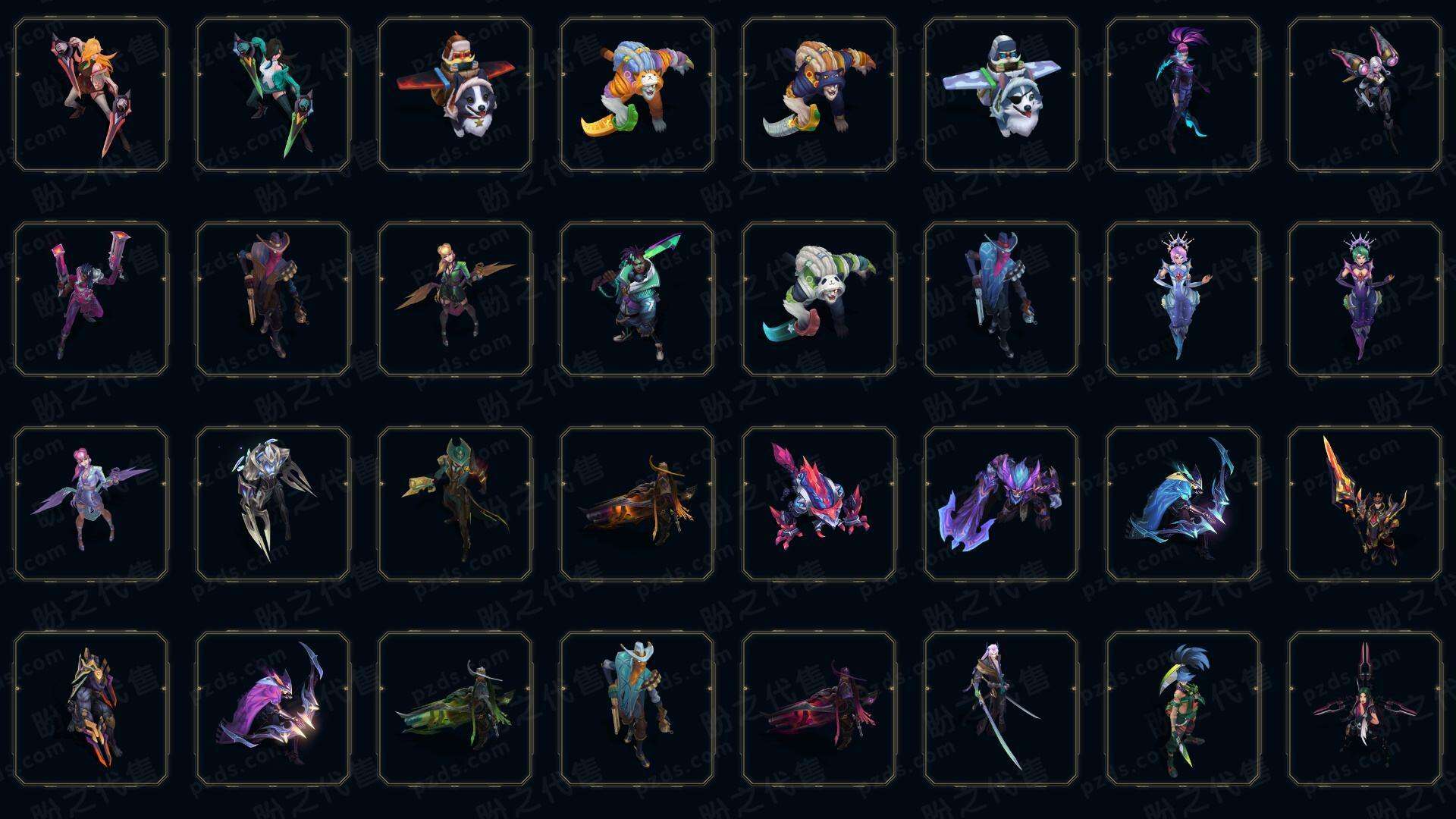
Task: Open the teal-haired green dual-blade skin
Action: [273, 95]
